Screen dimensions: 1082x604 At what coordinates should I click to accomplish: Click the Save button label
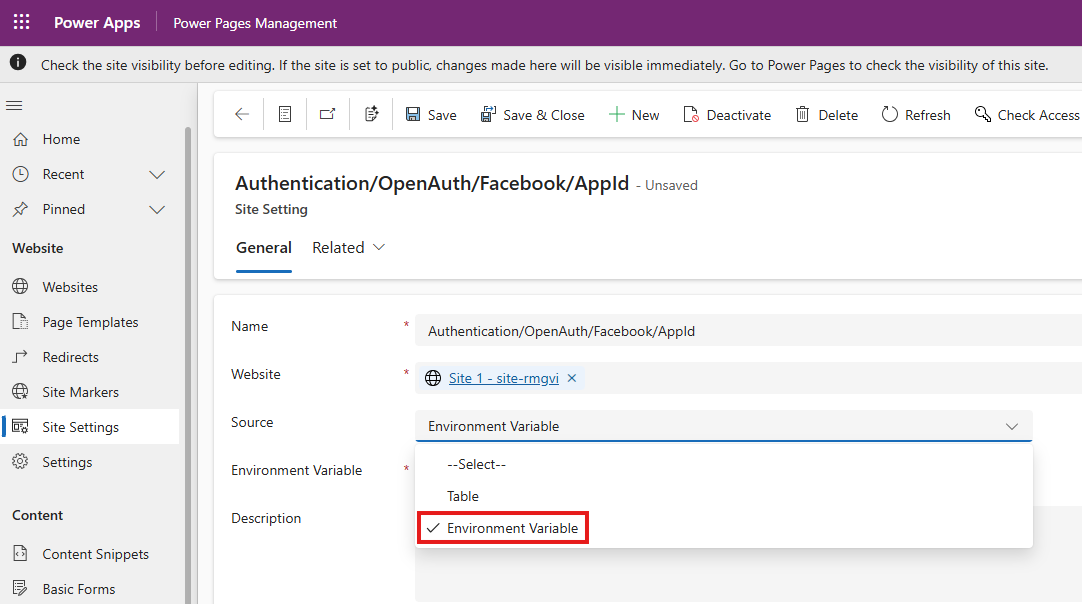click(442, 115)
